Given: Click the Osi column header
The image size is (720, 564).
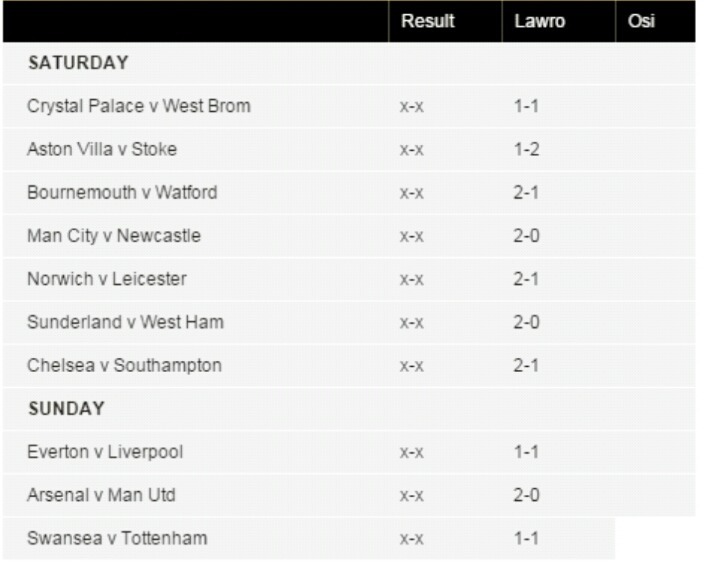Looking at the screenshot, I should [641, 21].
